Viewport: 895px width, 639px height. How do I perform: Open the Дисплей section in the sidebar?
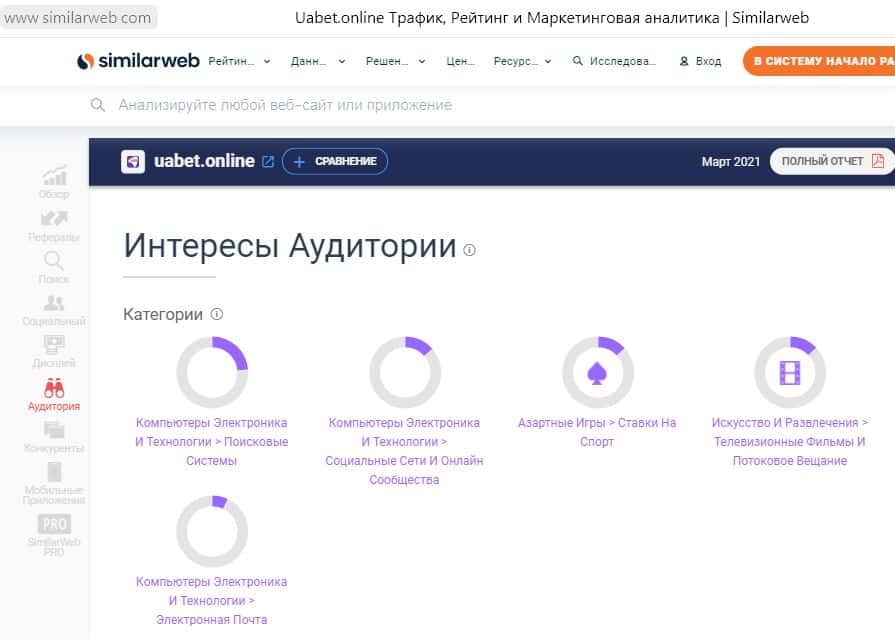54,352
